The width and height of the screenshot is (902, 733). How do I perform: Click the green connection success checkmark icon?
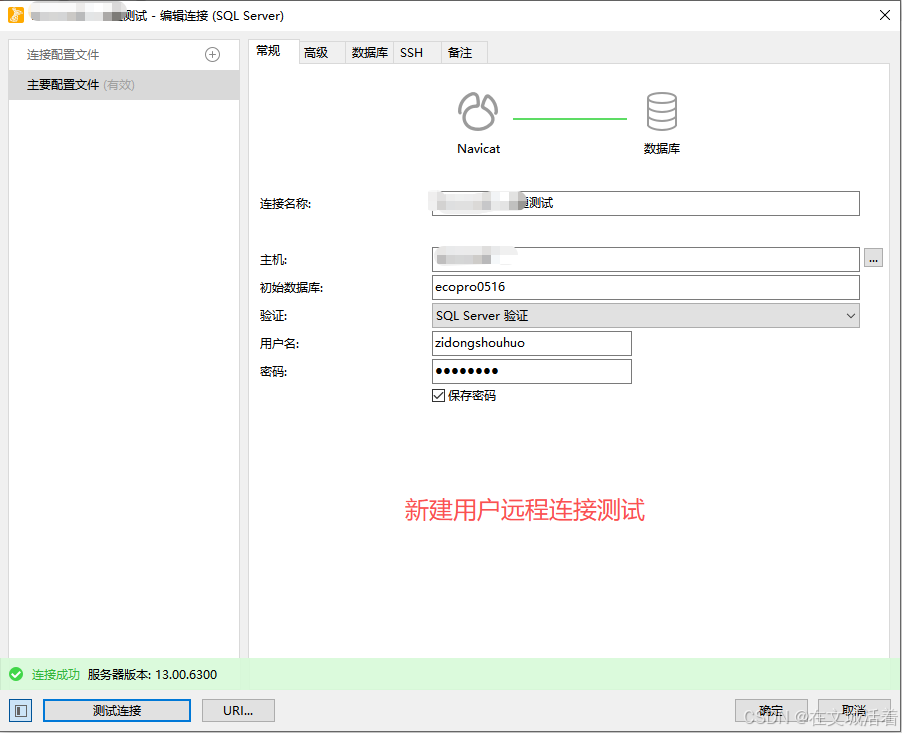16,674
